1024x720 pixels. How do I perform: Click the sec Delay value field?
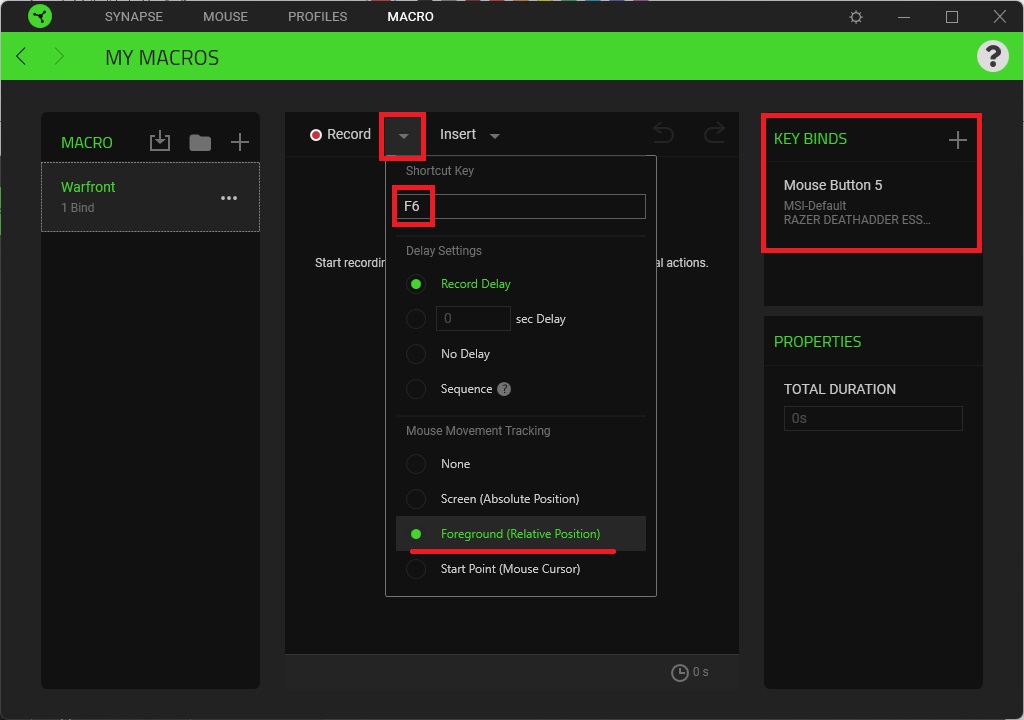[x=473, y=319]
